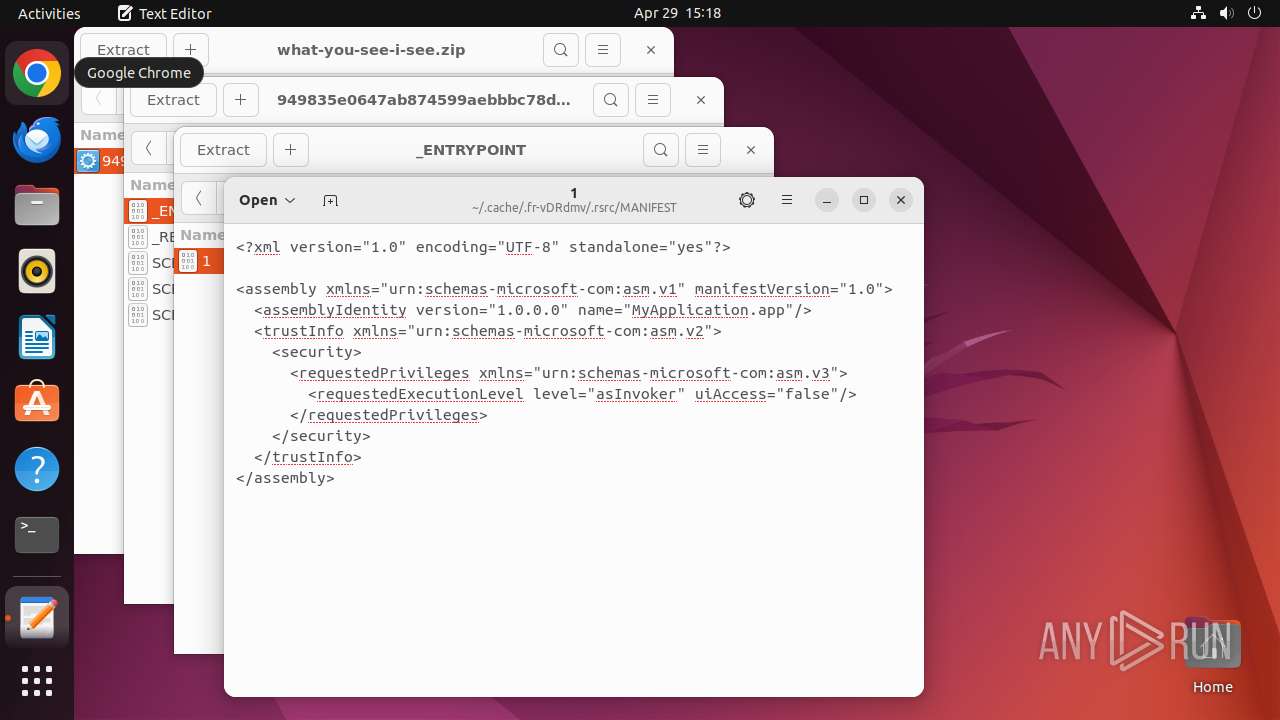Open what-you-see-i-see.zip window hamburger menu
The image size is (1280, 720).
pyautogui.click(x=603, y=50)
